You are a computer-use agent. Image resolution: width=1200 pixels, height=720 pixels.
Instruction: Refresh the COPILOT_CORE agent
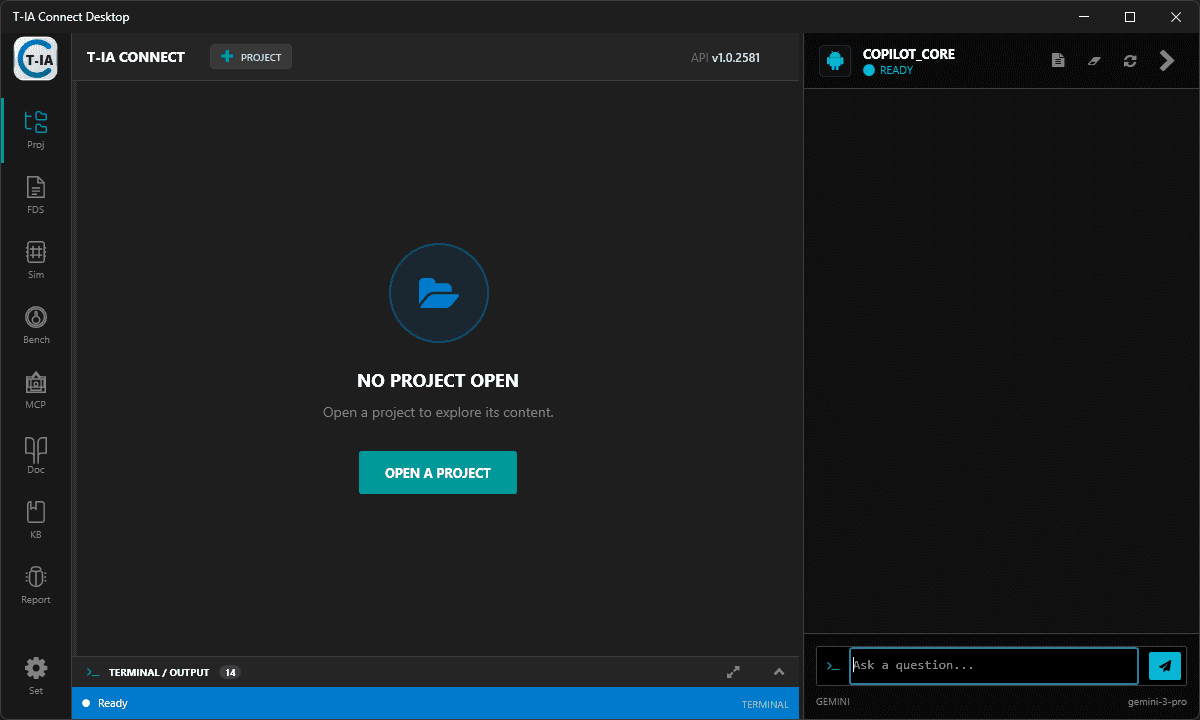(x=1130, y=60)
